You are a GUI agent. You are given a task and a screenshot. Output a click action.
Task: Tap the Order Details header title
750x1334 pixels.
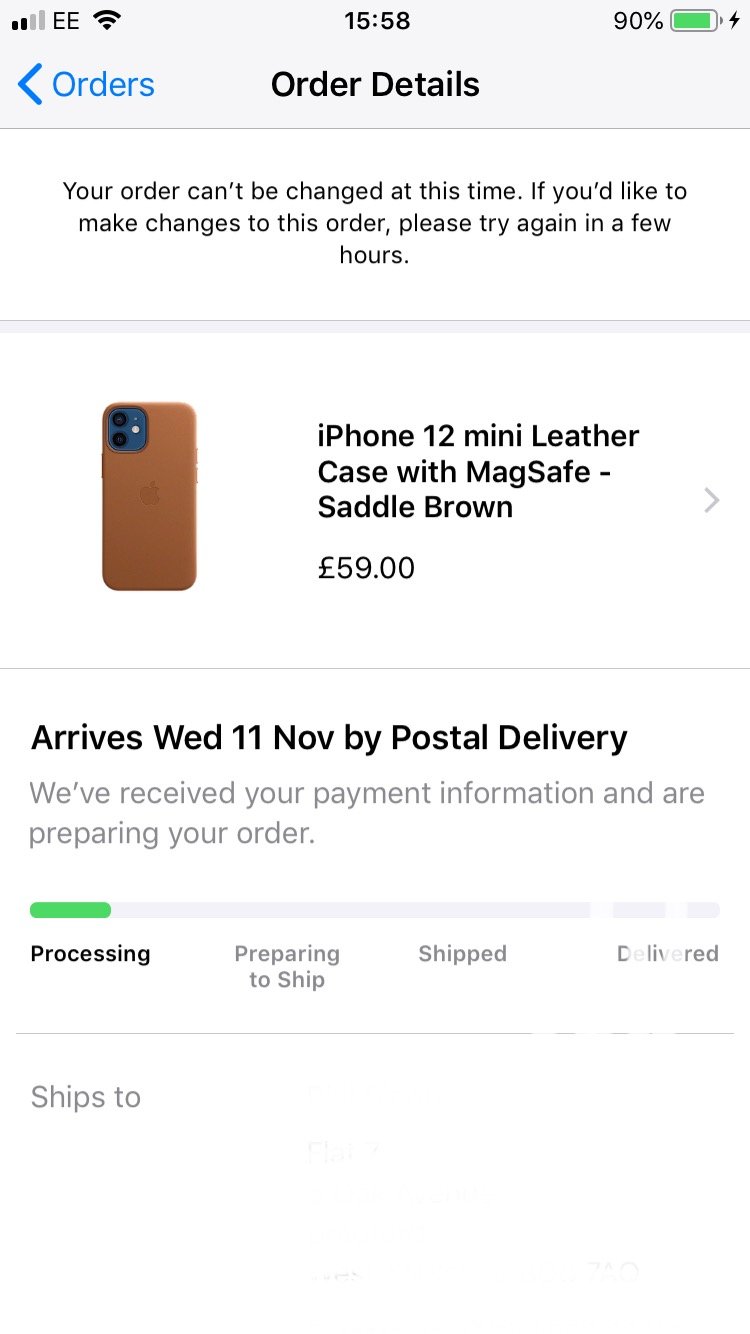click(x=375, y=85)
